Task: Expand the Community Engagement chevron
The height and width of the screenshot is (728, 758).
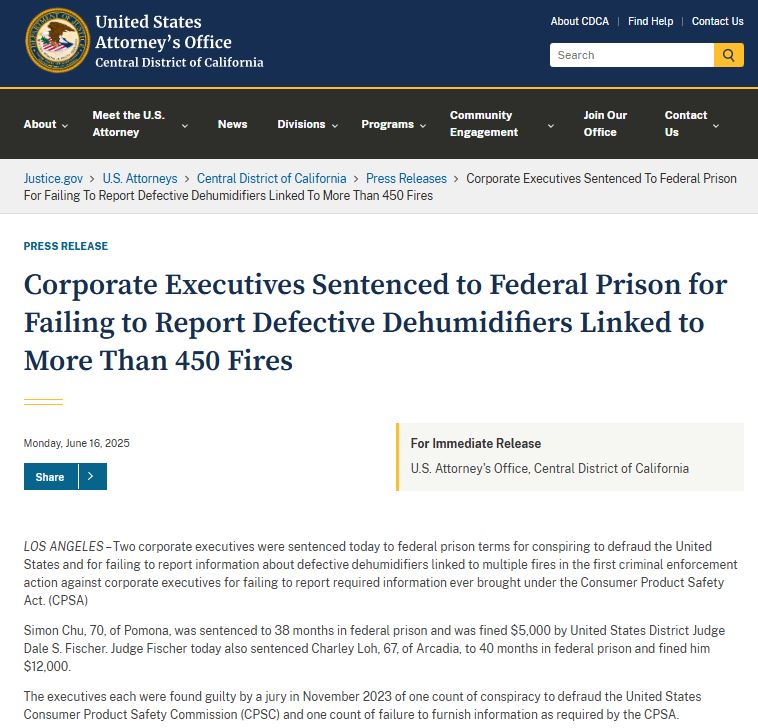Action: (551, 126)
